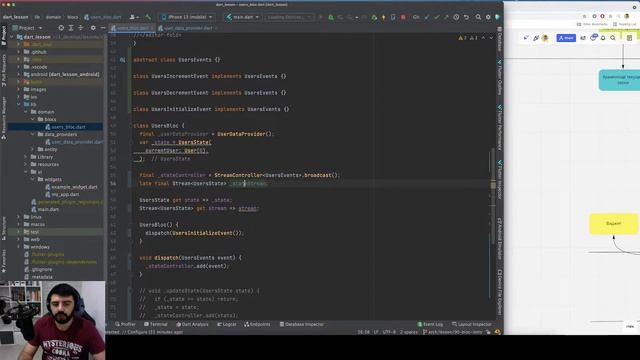Click the magnifier search everywhere icon in toolbar

point(478,17)
